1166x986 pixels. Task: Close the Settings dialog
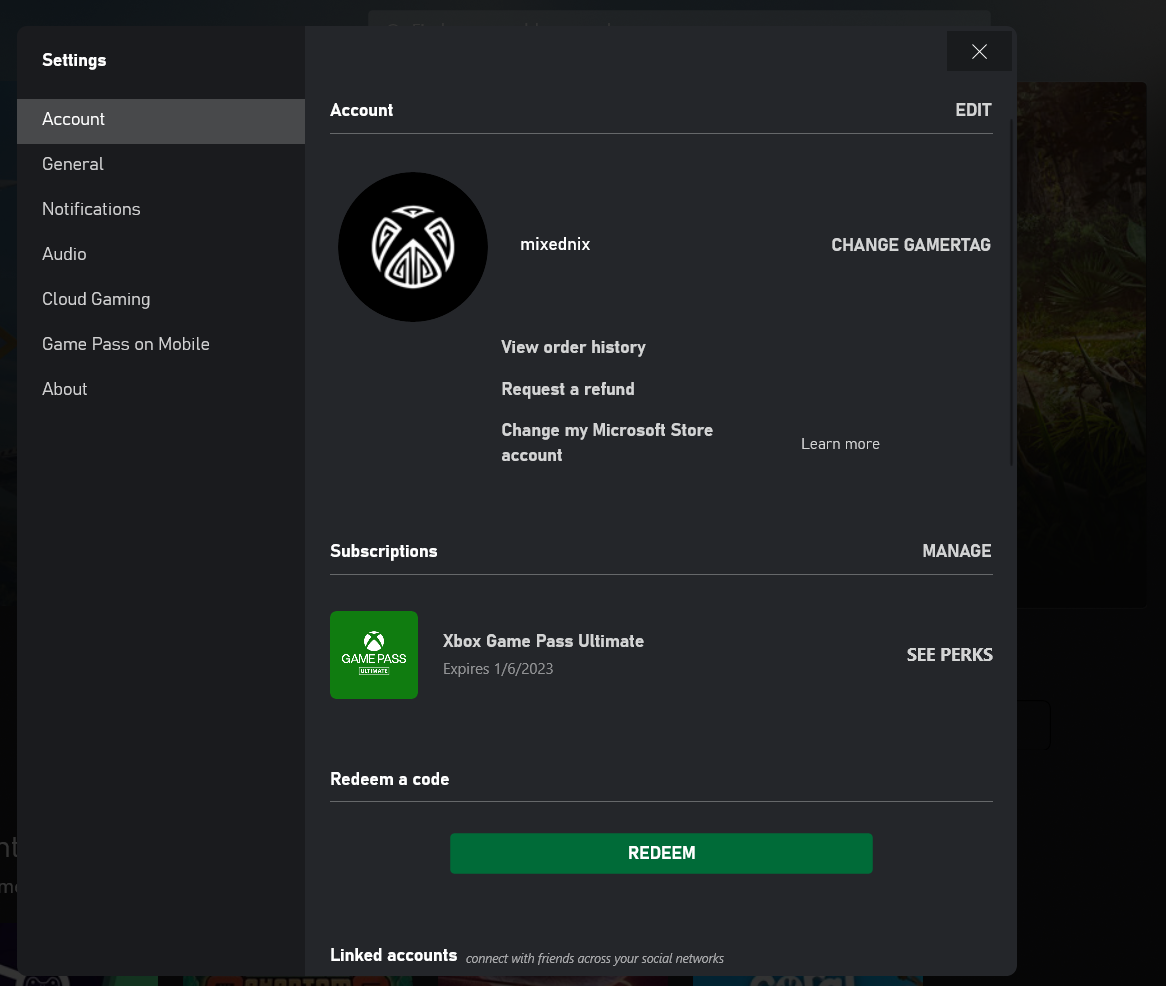click(979, 51)
